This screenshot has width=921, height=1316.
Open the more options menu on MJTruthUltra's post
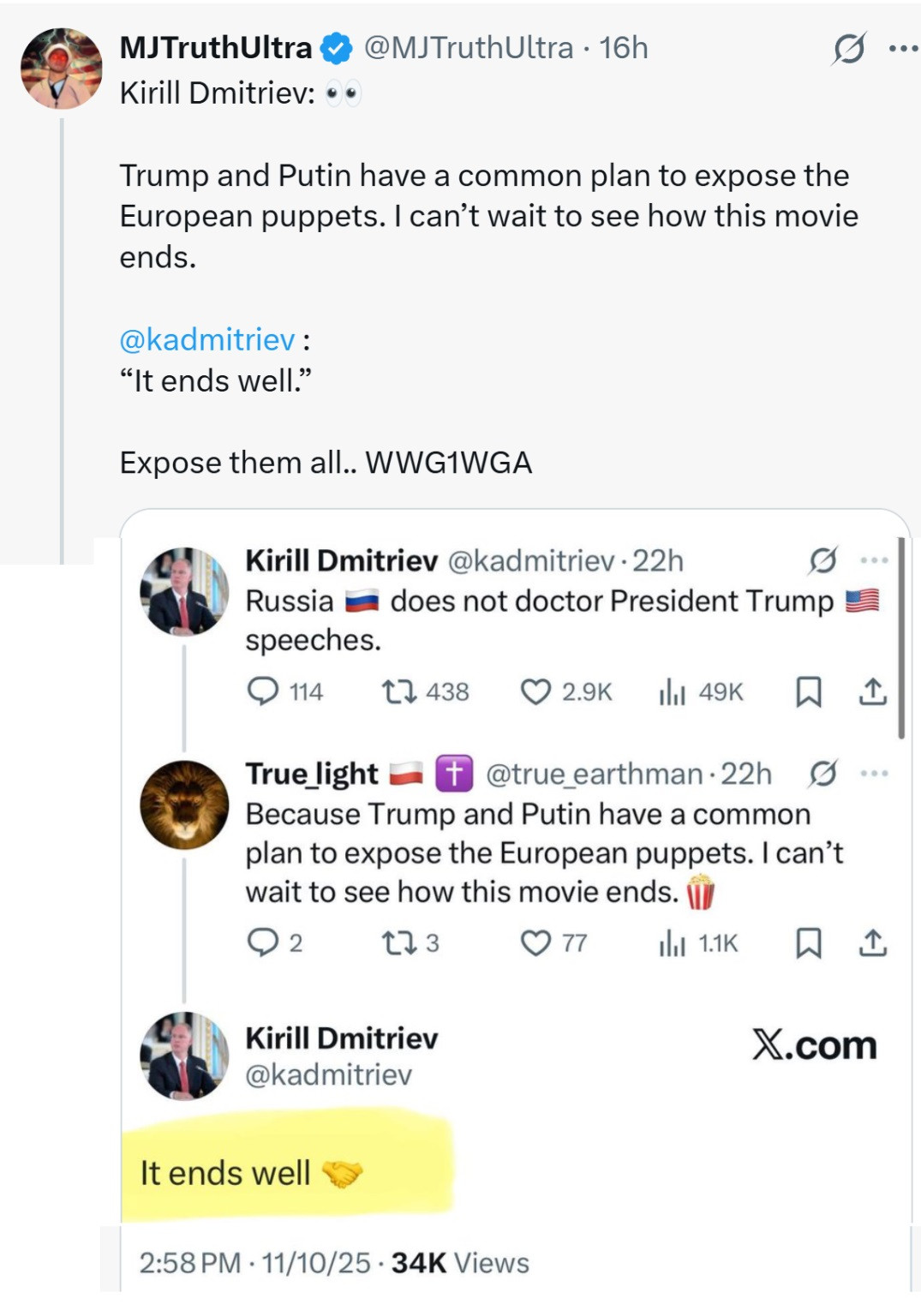click(x=903, y=49)
